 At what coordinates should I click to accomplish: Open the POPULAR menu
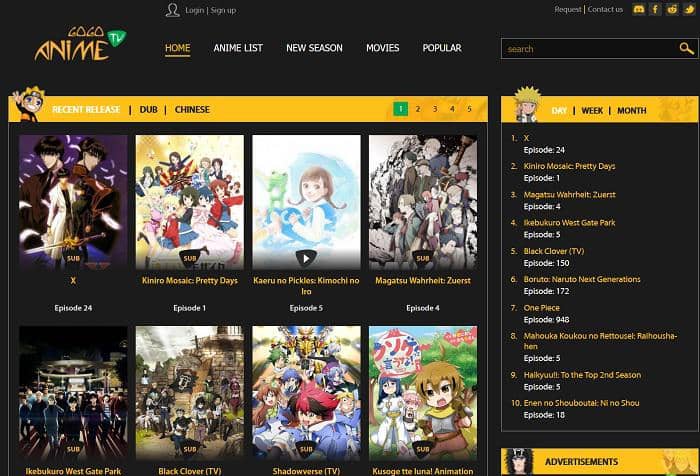(x=442, y=48)
